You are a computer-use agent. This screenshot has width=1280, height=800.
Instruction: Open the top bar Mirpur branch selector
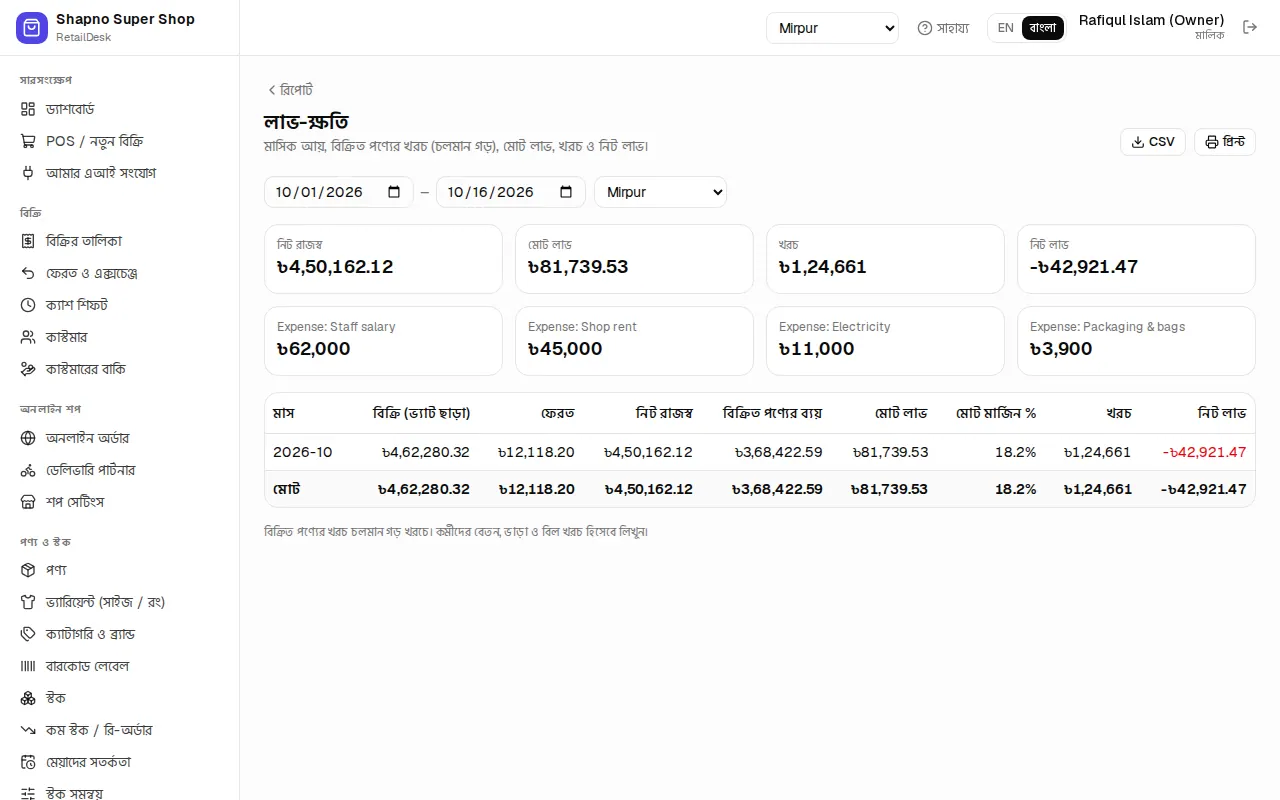[x=832, y=28]
